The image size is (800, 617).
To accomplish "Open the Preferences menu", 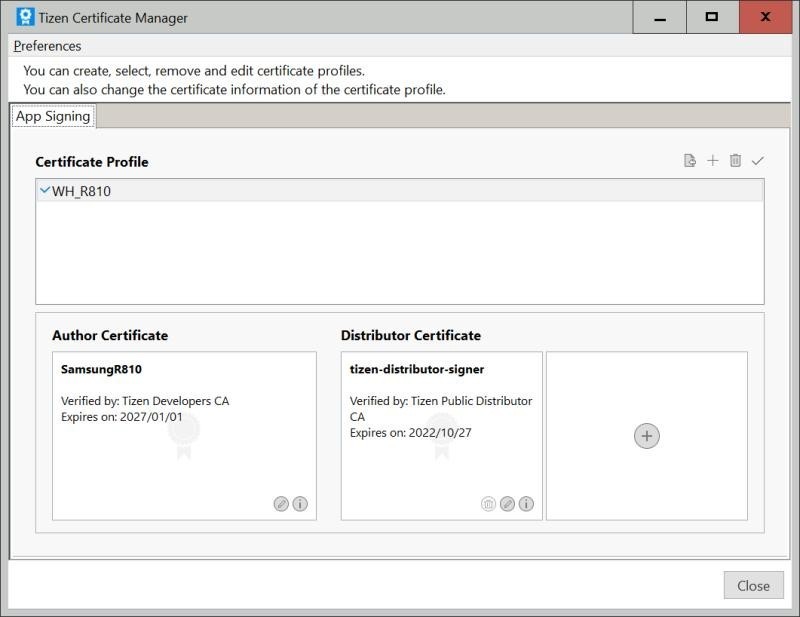I will point(47,46).
